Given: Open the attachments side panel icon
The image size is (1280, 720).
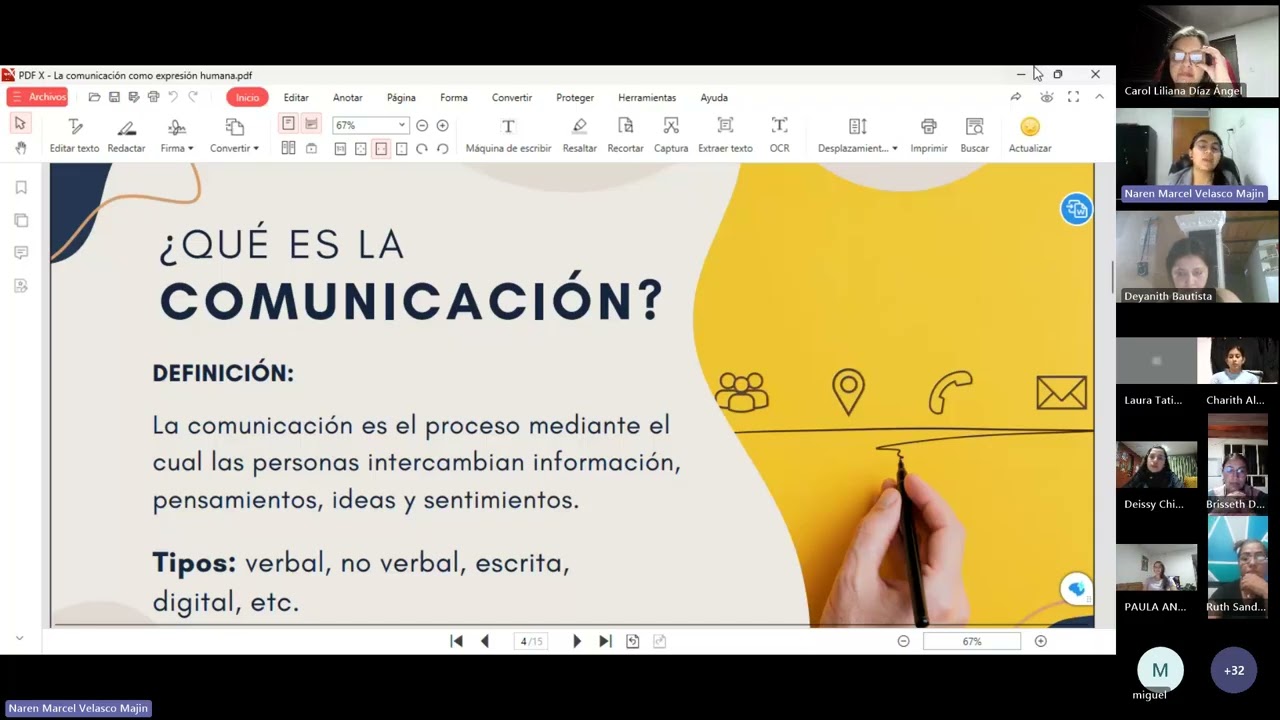Looking at the screenshot, I should point(21,285).
